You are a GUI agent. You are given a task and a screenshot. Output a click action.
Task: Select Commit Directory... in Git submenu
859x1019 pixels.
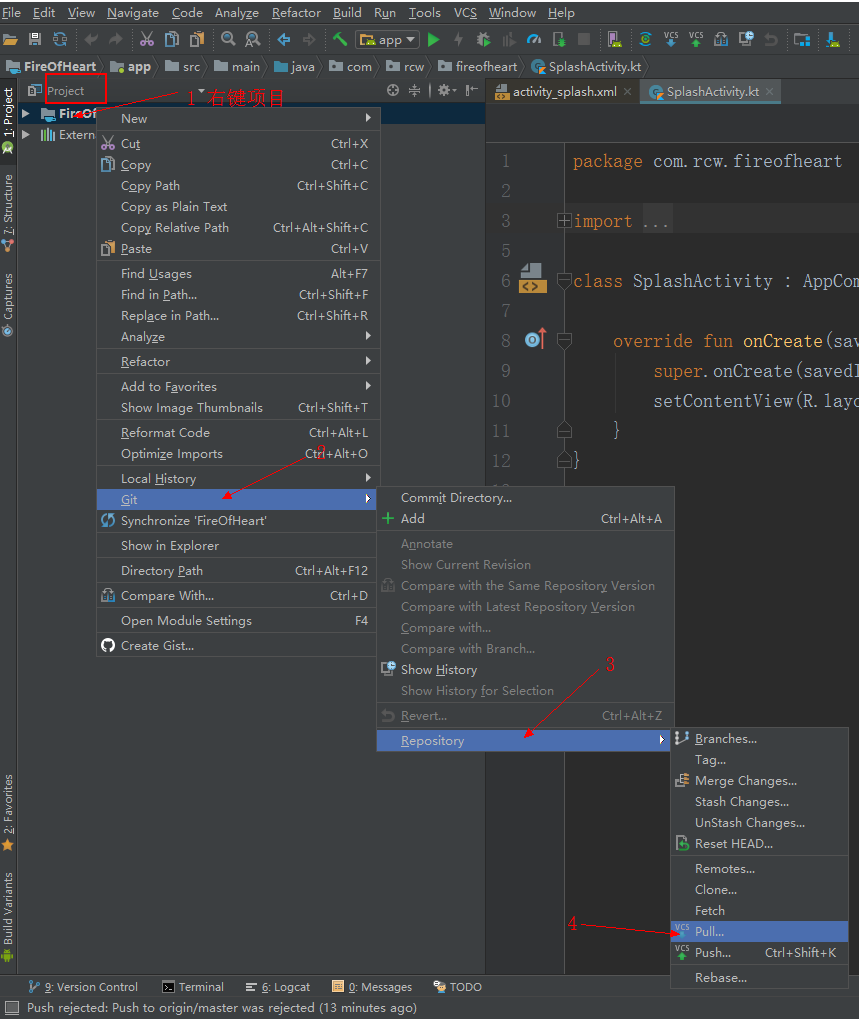pyautogui.click(x=526, y=497)
